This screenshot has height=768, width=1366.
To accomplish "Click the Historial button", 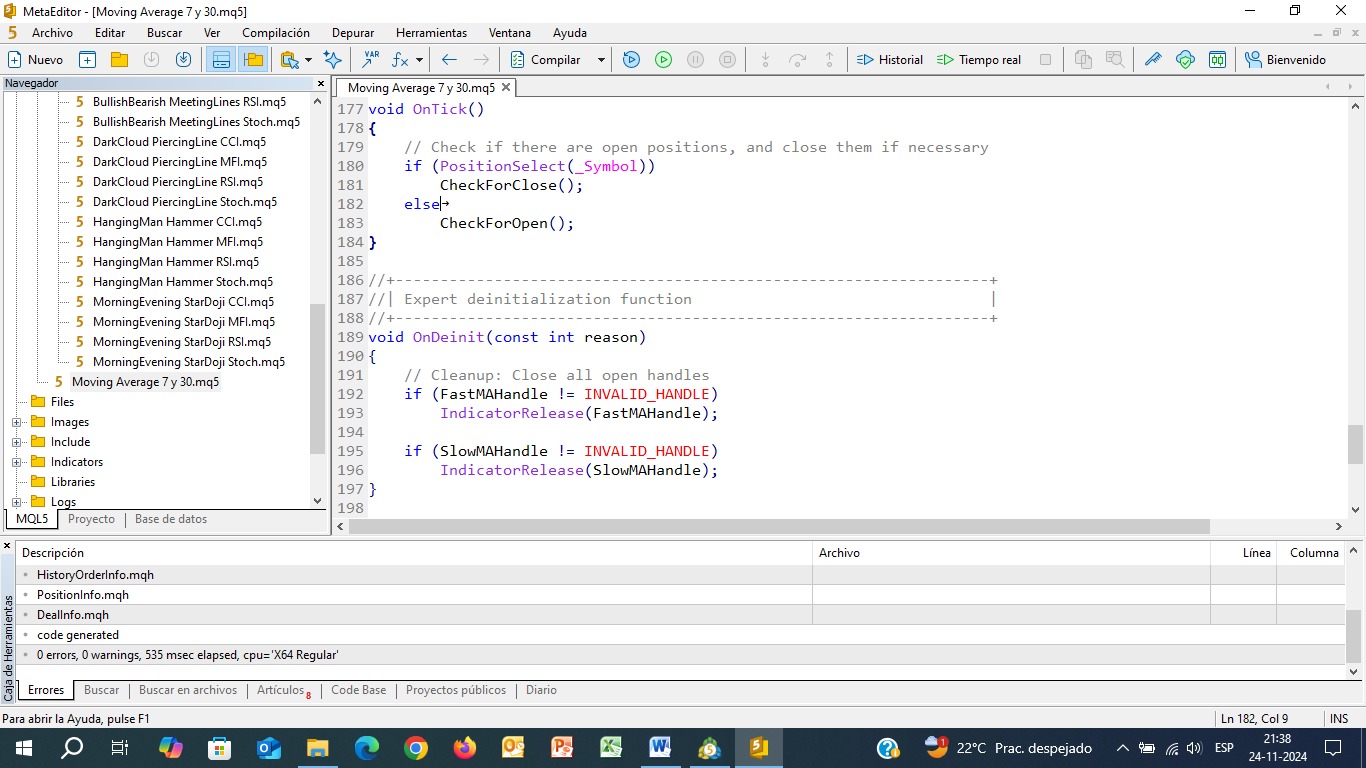I will [x=890, y=60].
